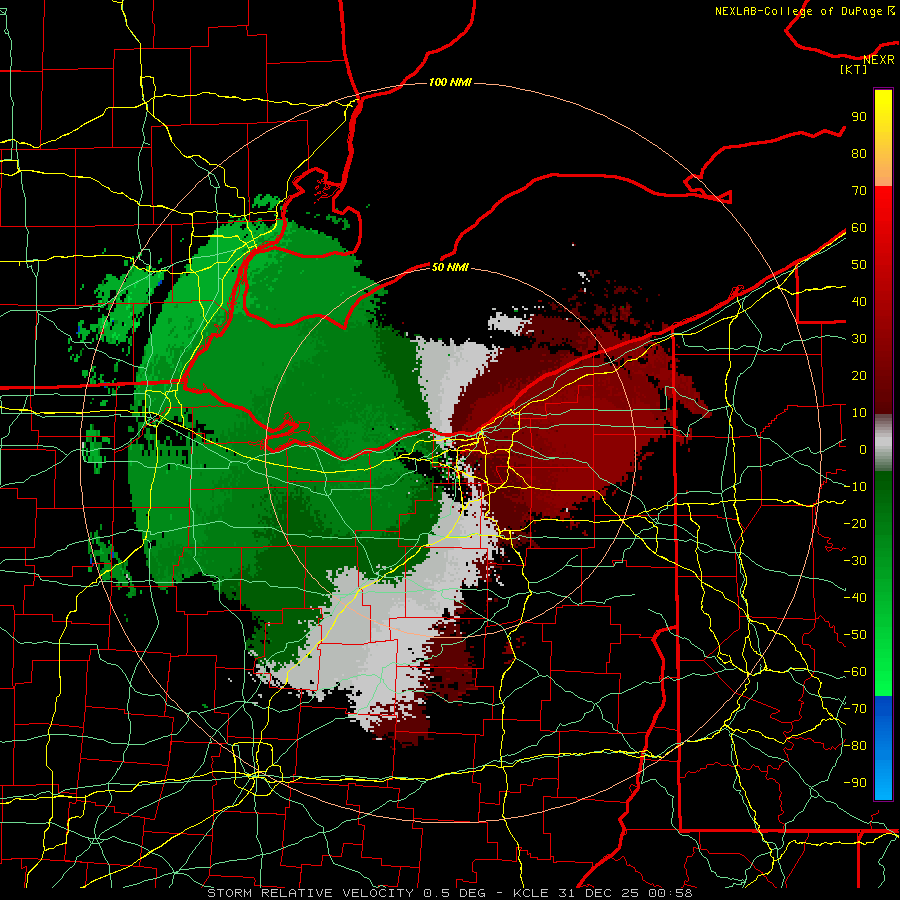
Task: Click the -60 value on velocity scale
Action: (x=855, y=672)
